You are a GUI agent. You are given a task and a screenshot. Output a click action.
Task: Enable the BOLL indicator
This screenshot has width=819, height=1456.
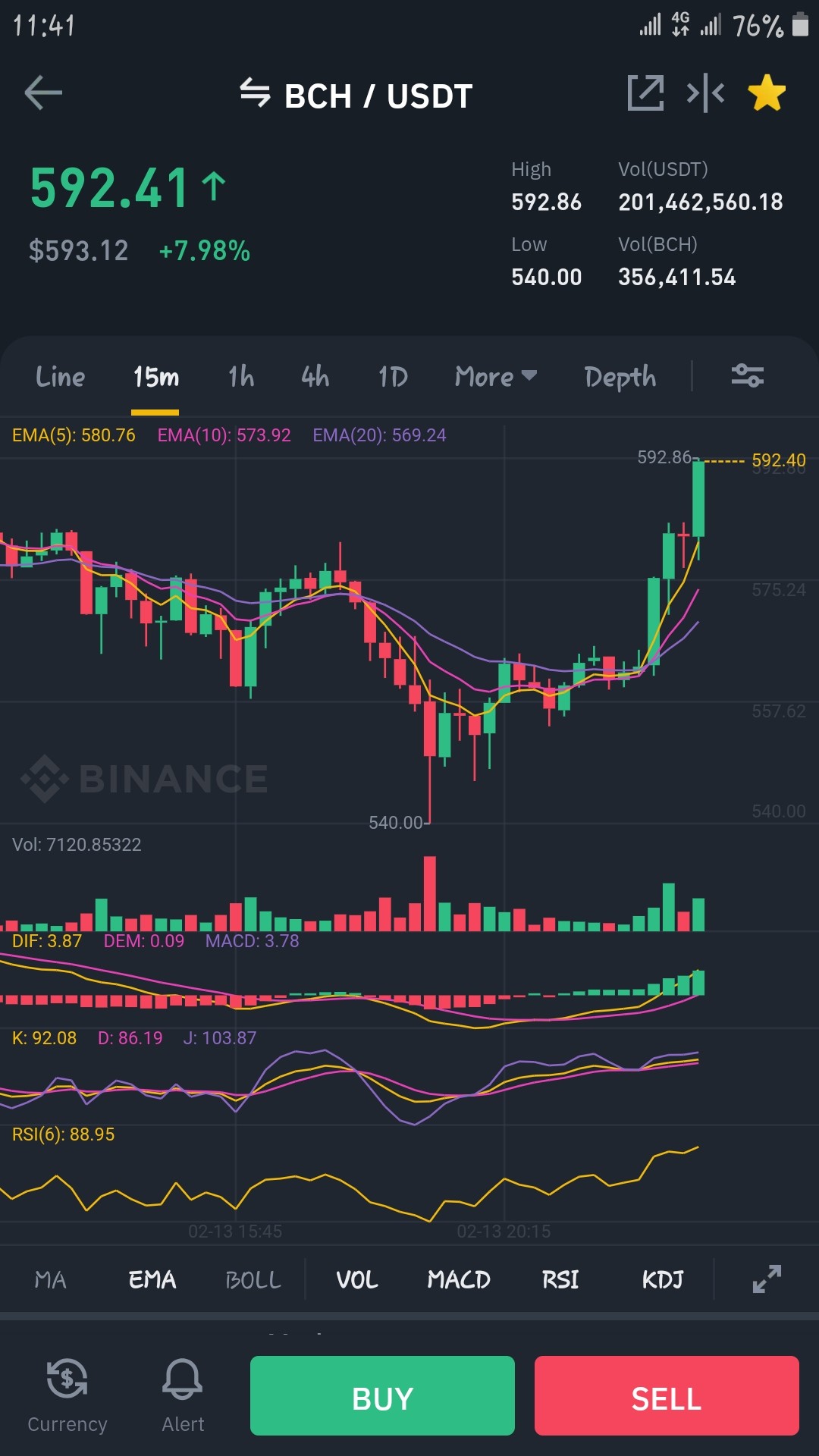coord(253,1279)
